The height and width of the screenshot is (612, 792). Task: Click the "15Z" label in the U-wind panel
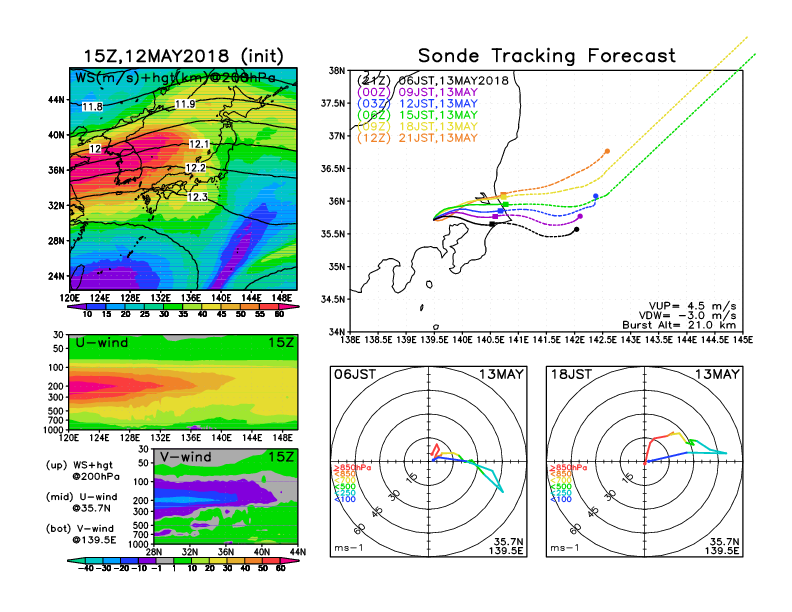tap(281, 343)
